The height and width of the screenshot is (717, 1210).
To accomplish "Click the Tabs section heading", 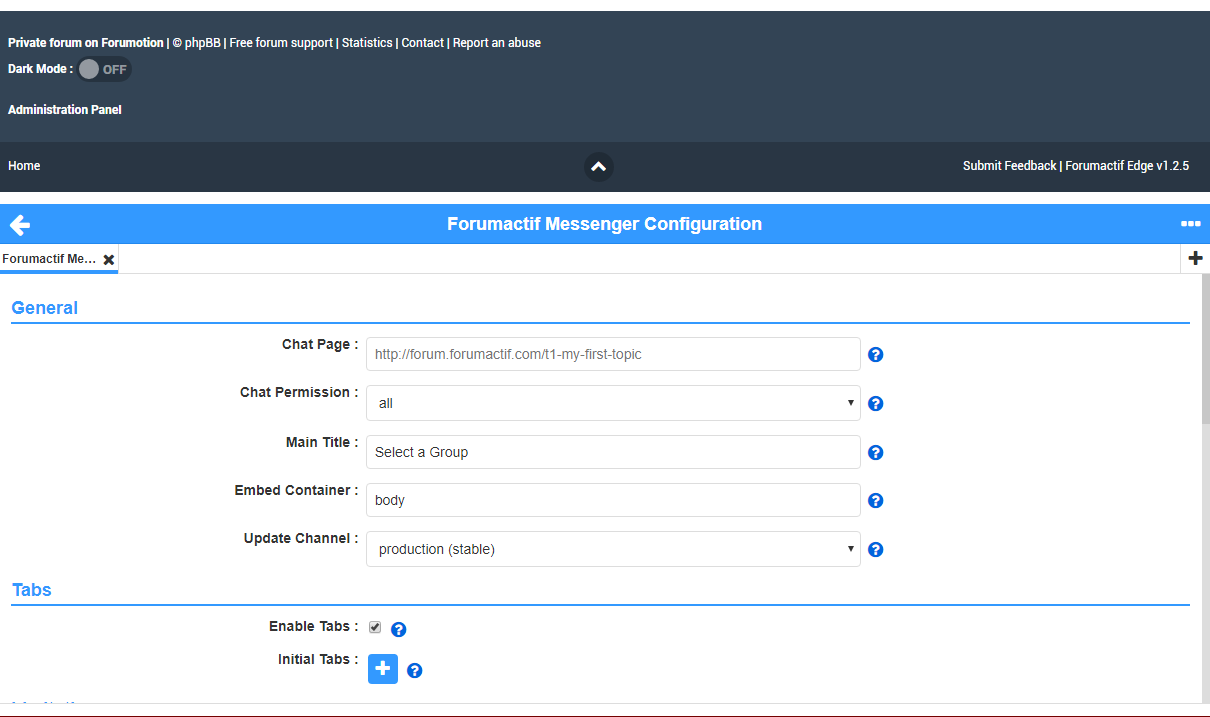I will [x=31, y=590].
